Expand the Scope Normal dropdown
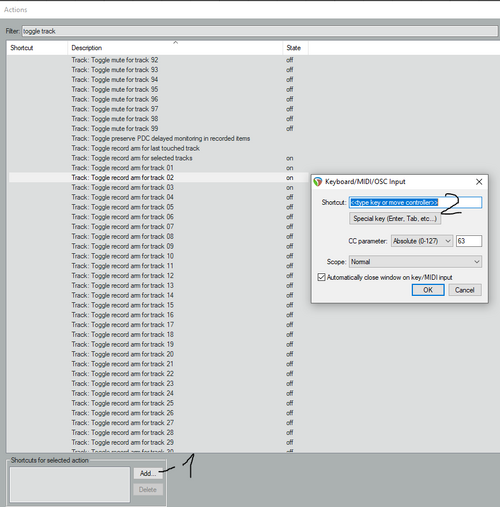The width and height of the screenshot is (500, 507). [415, 262]
